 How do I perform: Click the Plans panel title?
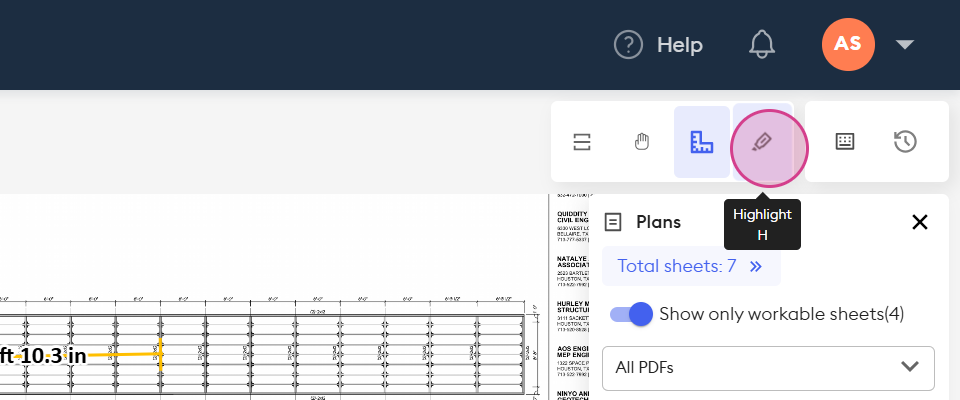click(658, 222)
